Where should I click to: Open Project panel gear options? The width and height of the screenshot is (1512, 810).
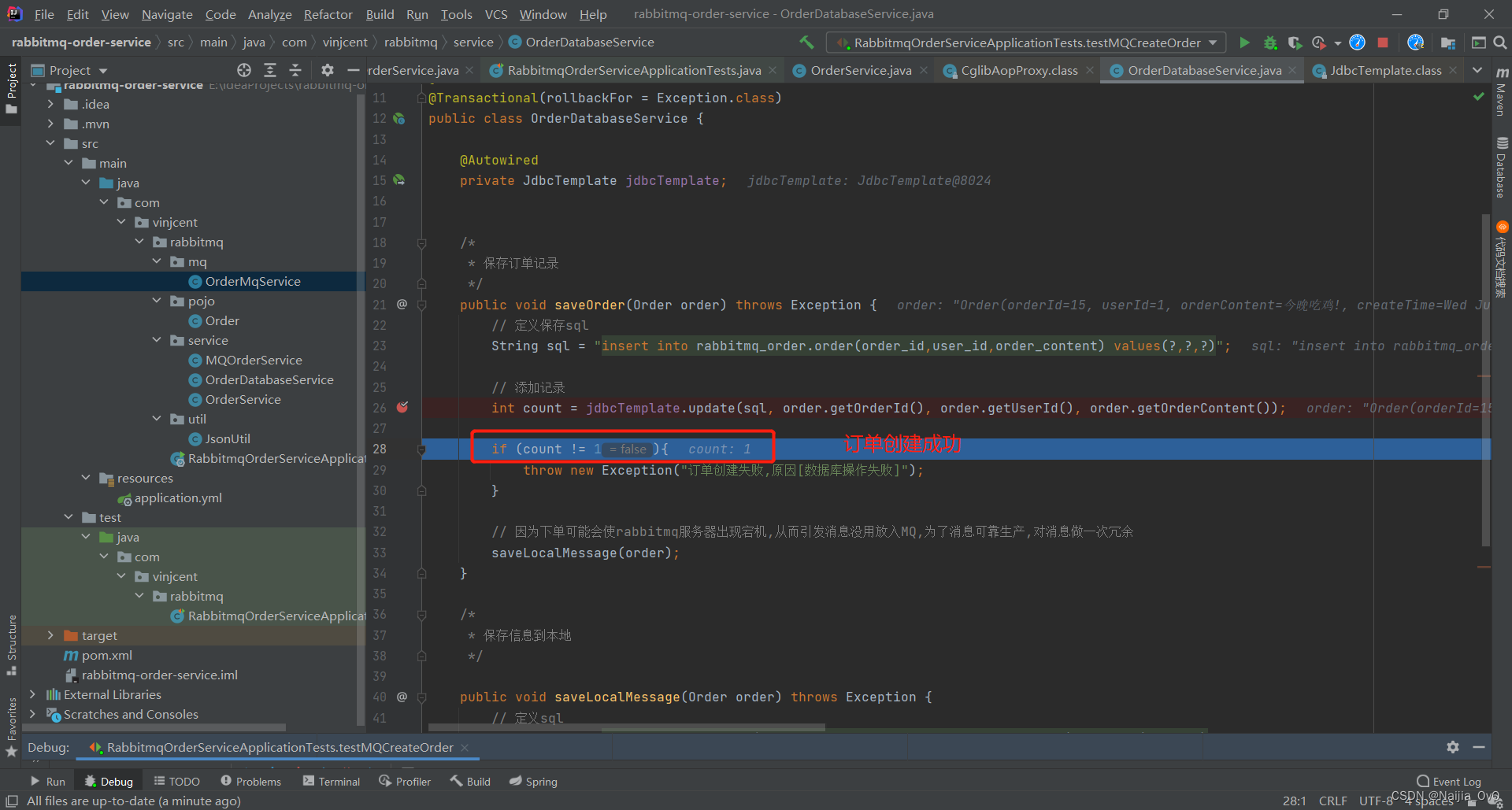click(x=328, y=70)
